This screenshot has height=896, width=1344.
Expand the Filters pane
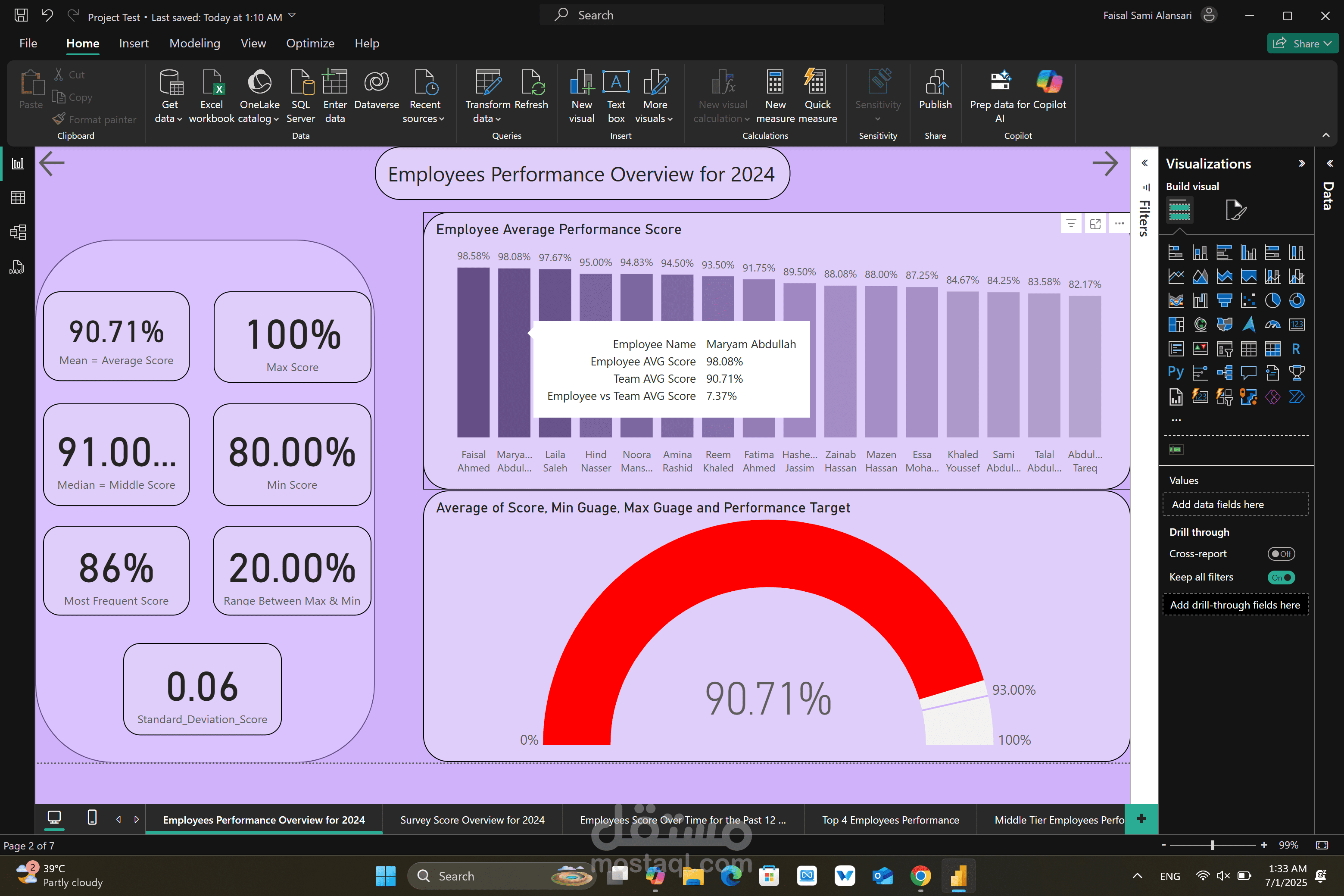[1144, 163]
